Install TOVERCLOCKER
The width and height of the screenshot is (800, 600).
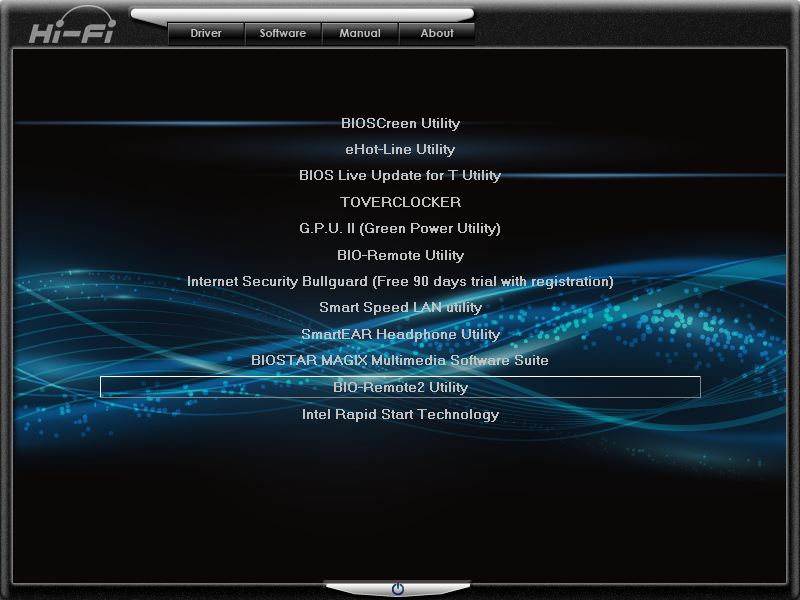point(401,202)
